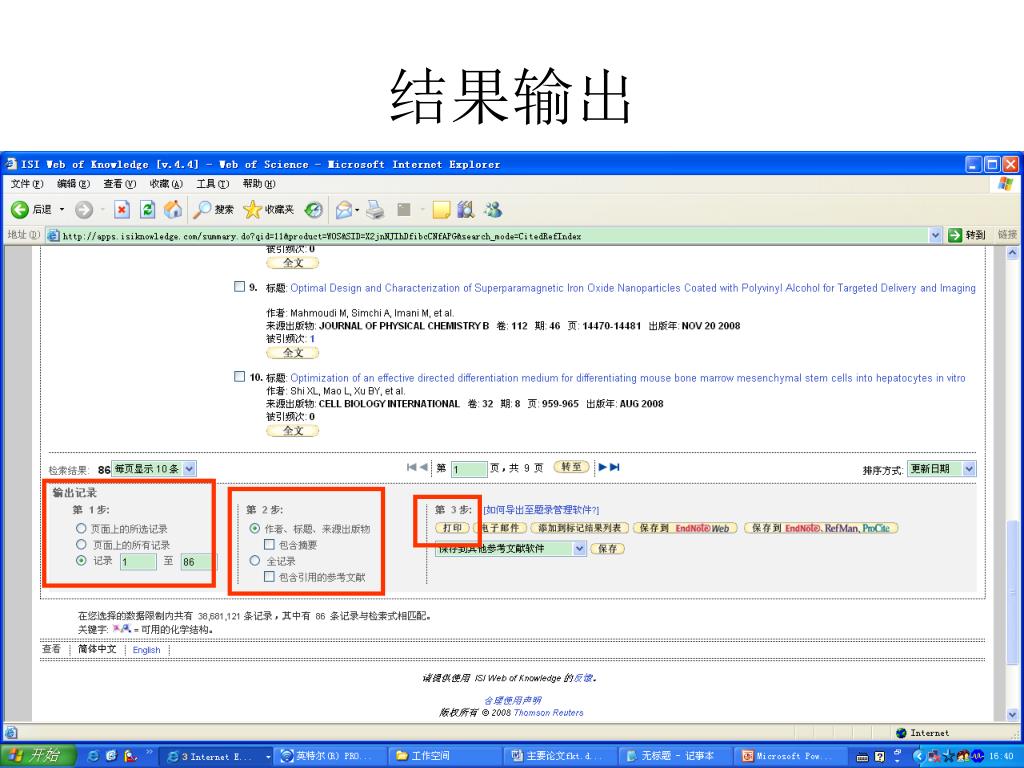The height and width of the screenshot is (768, 1024).
Task: Click the Internet zone globe in status bar
Action: tap(901, 733)
